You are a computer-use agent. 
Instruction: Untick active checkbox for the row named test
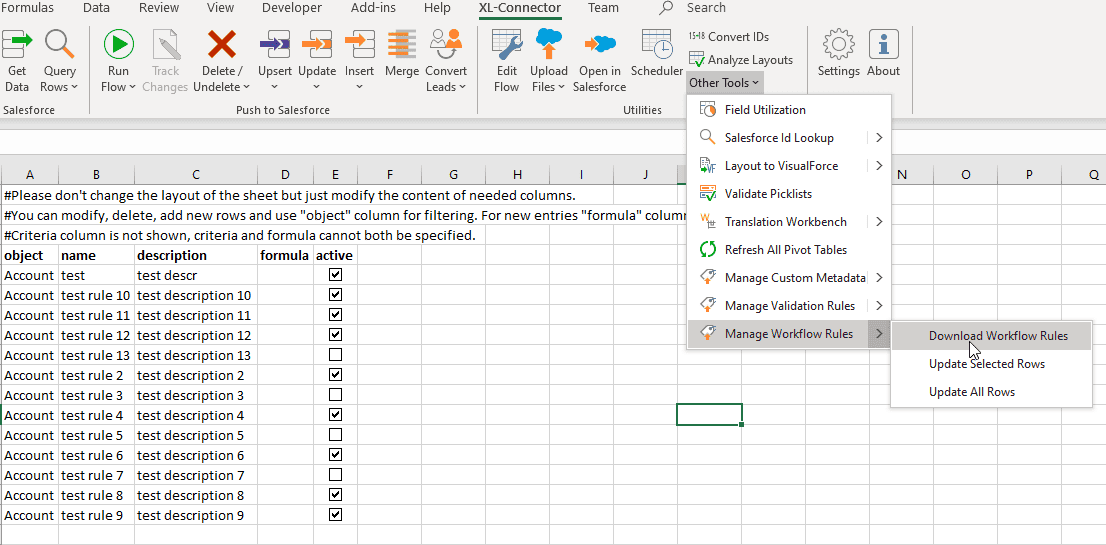point(336,275)
